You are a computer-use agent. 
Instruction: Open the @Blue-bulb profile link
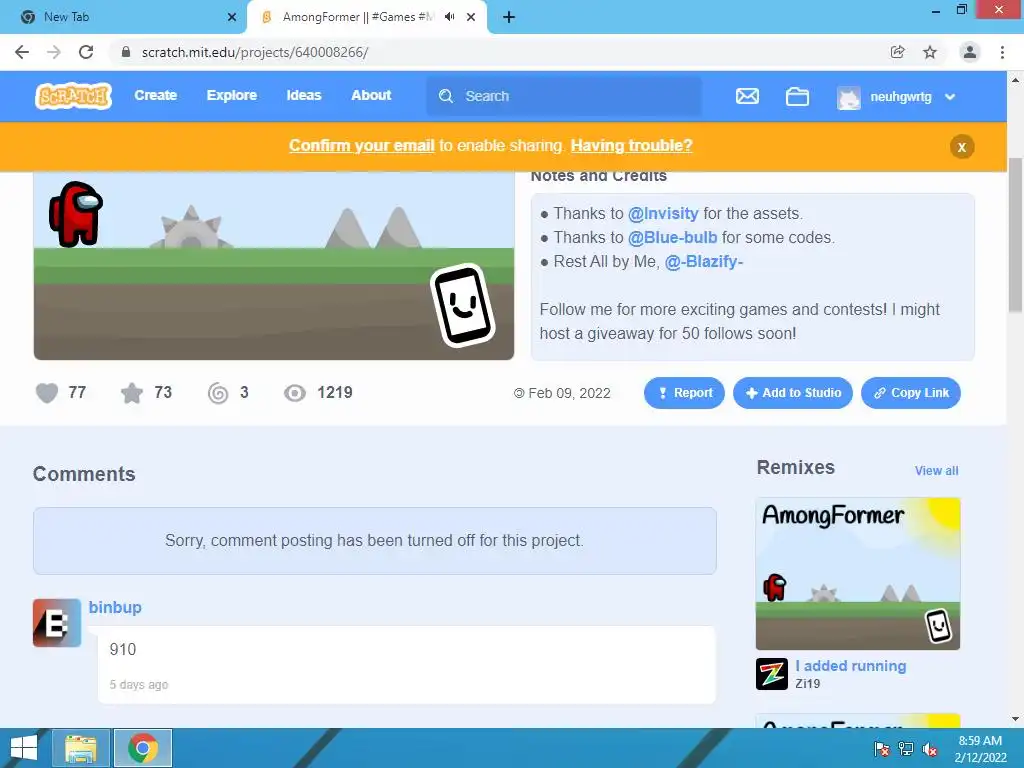pyautogui.click(x=672, y=238)
